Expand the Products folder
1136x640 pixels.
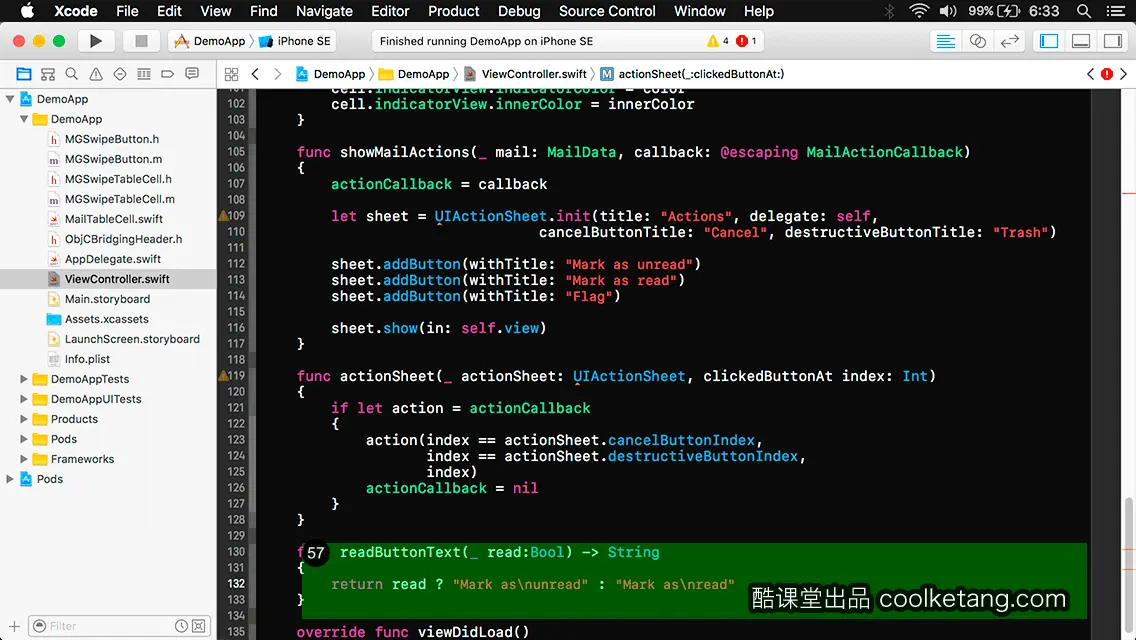tap(24, 419)
